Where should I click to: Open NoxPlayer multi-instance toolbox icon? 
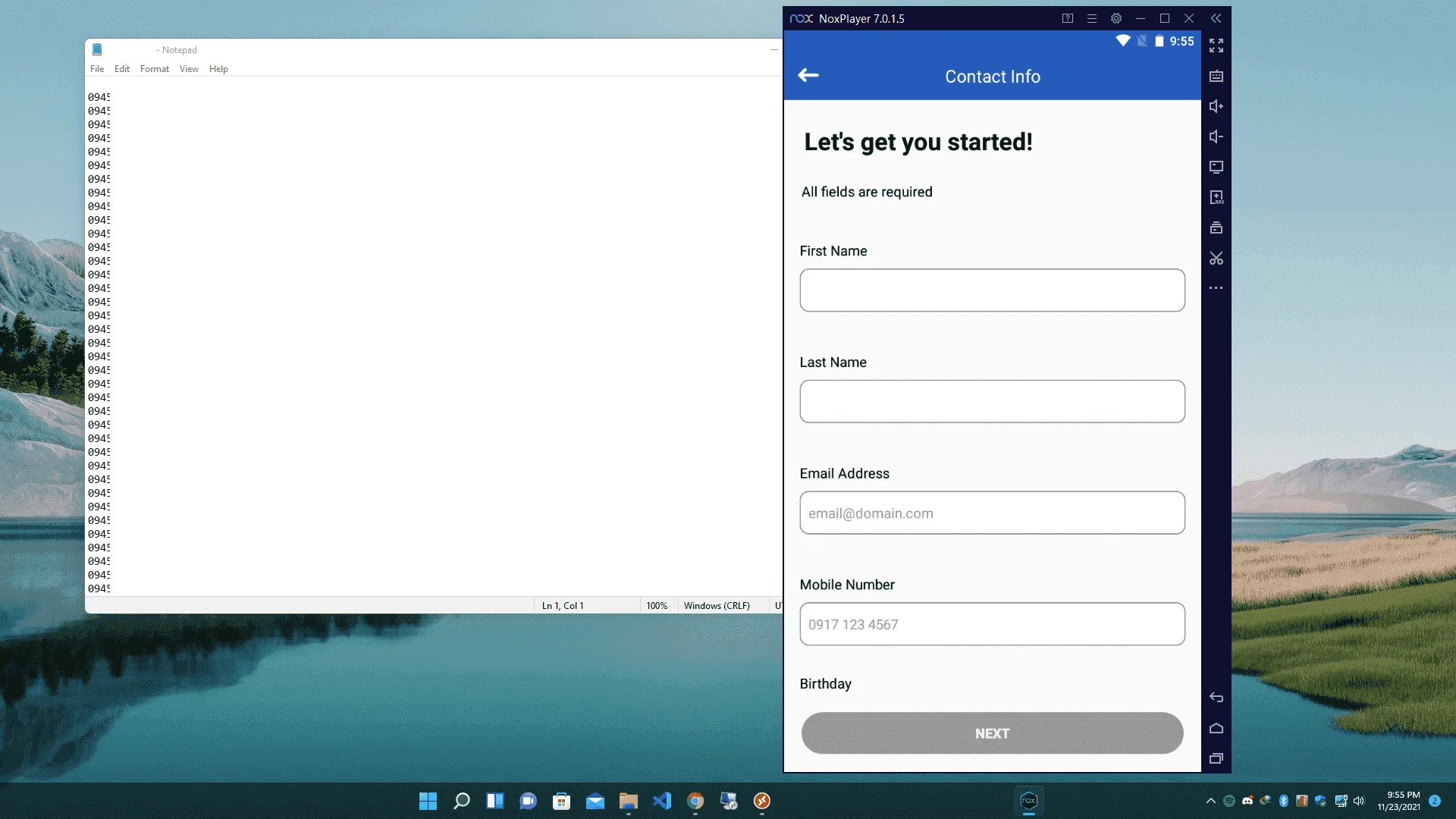1216,227
